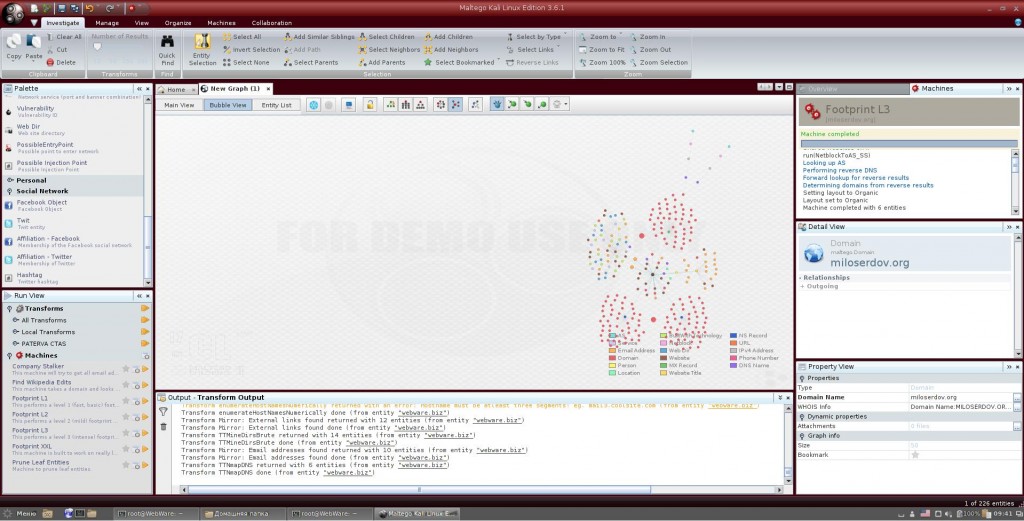The height and width of the screenshot is (521, 1024).
Task: Click the Maltego application orb button
Action: 13,12
